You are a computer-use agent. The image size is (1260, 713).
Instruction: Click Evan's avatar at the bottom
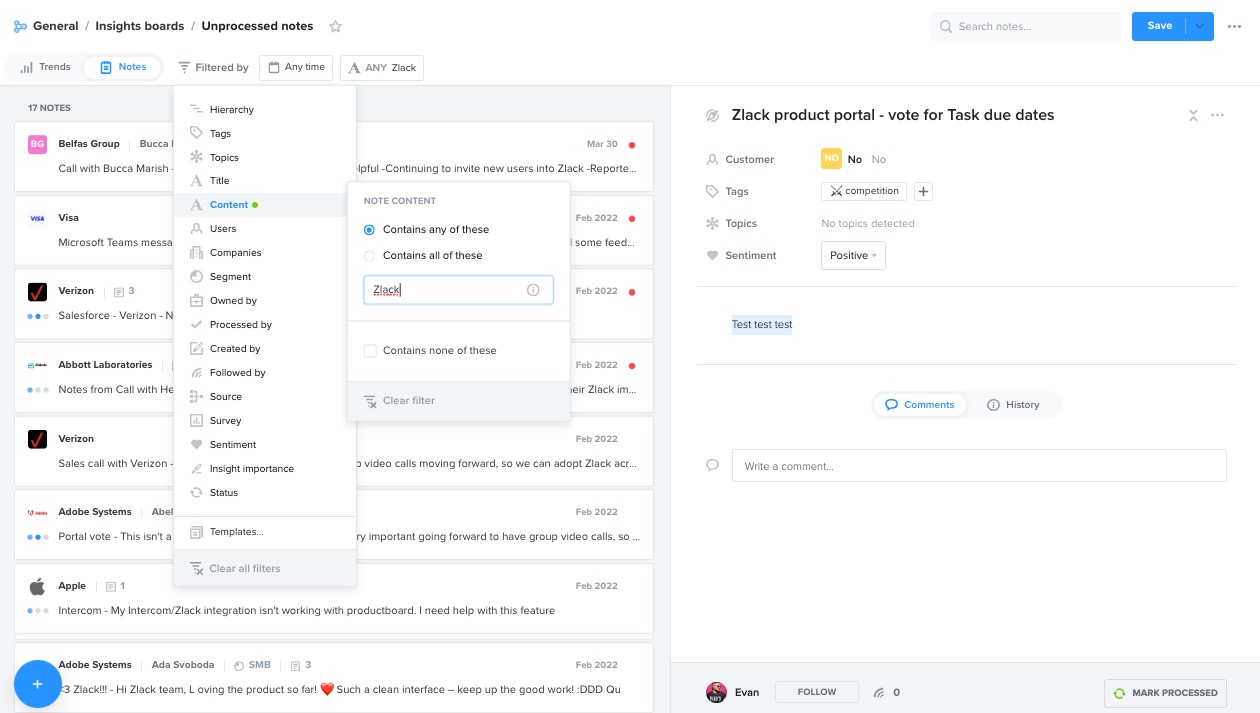(716, 692)
